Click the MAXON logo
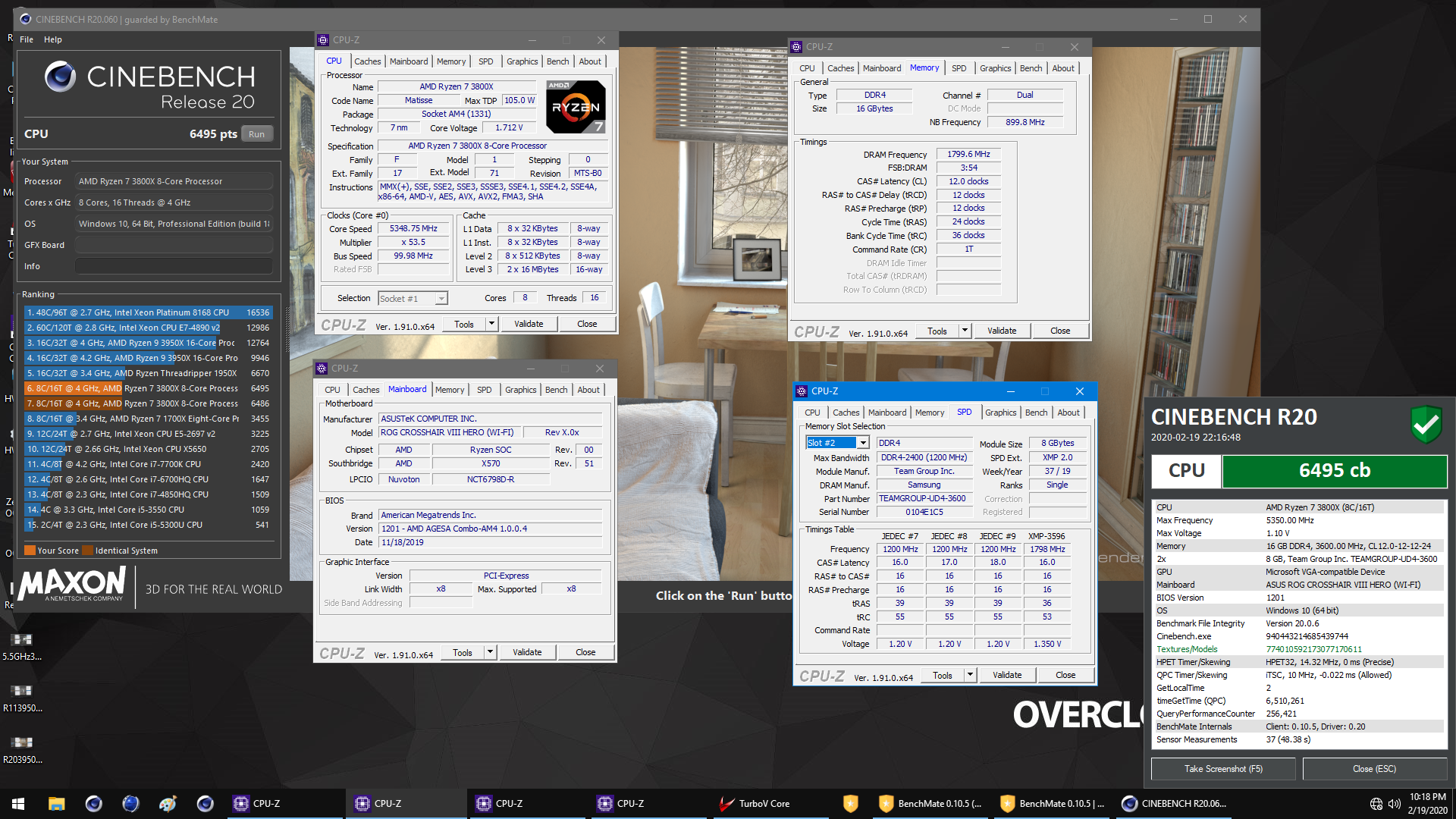The image size is (1456, 819). (x=72, y=585)
